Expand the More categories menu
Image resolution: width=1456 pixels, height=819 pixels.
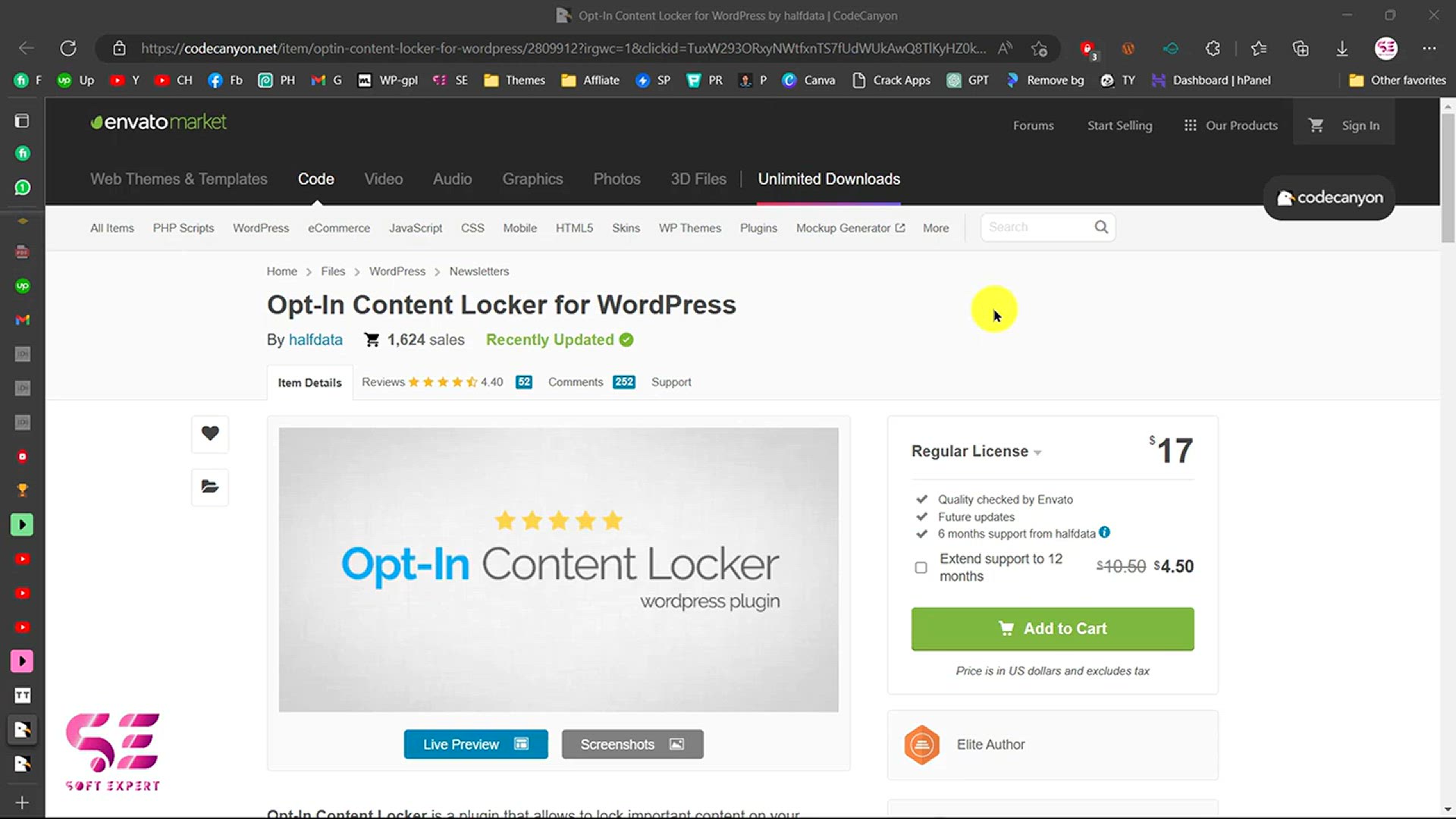[936, 227]
